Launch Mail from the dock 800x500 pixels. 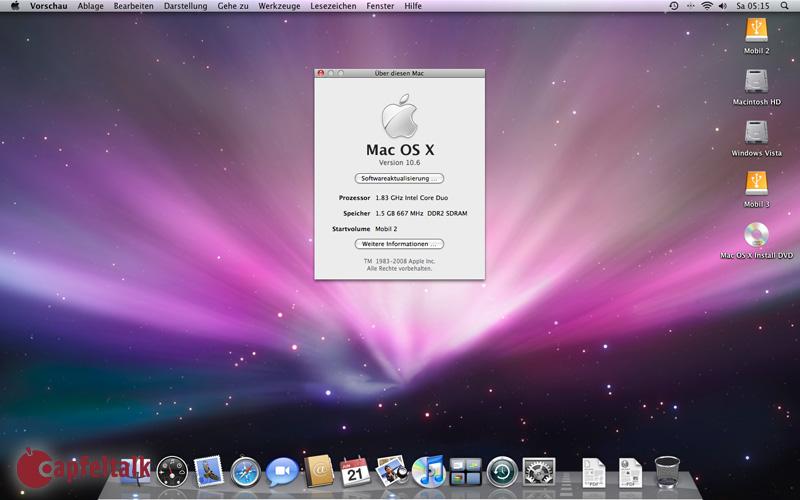pyautogui.click(x=209, y=471)
